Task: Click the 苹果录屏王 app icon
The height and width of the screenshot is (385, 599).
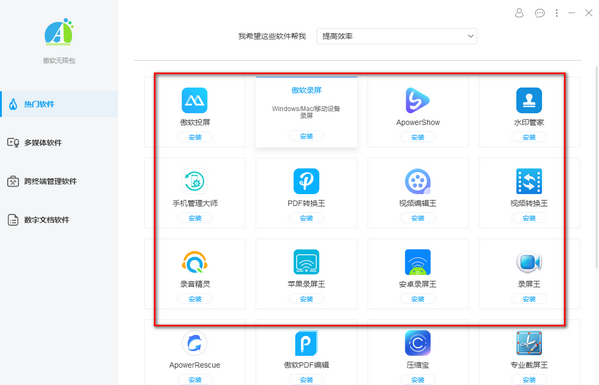Action: pos(306,262)
